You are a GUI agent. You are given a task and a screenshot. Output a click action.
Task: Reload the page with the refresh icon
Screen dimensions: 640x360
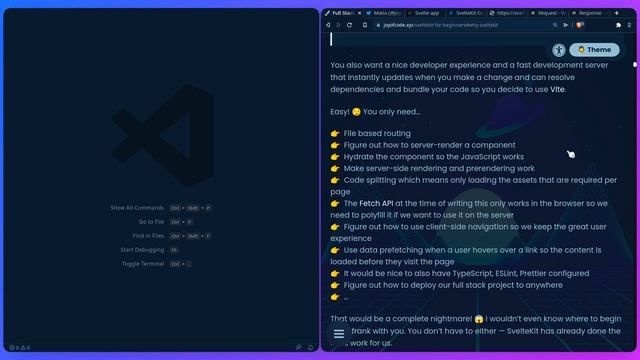pos(349,25)
